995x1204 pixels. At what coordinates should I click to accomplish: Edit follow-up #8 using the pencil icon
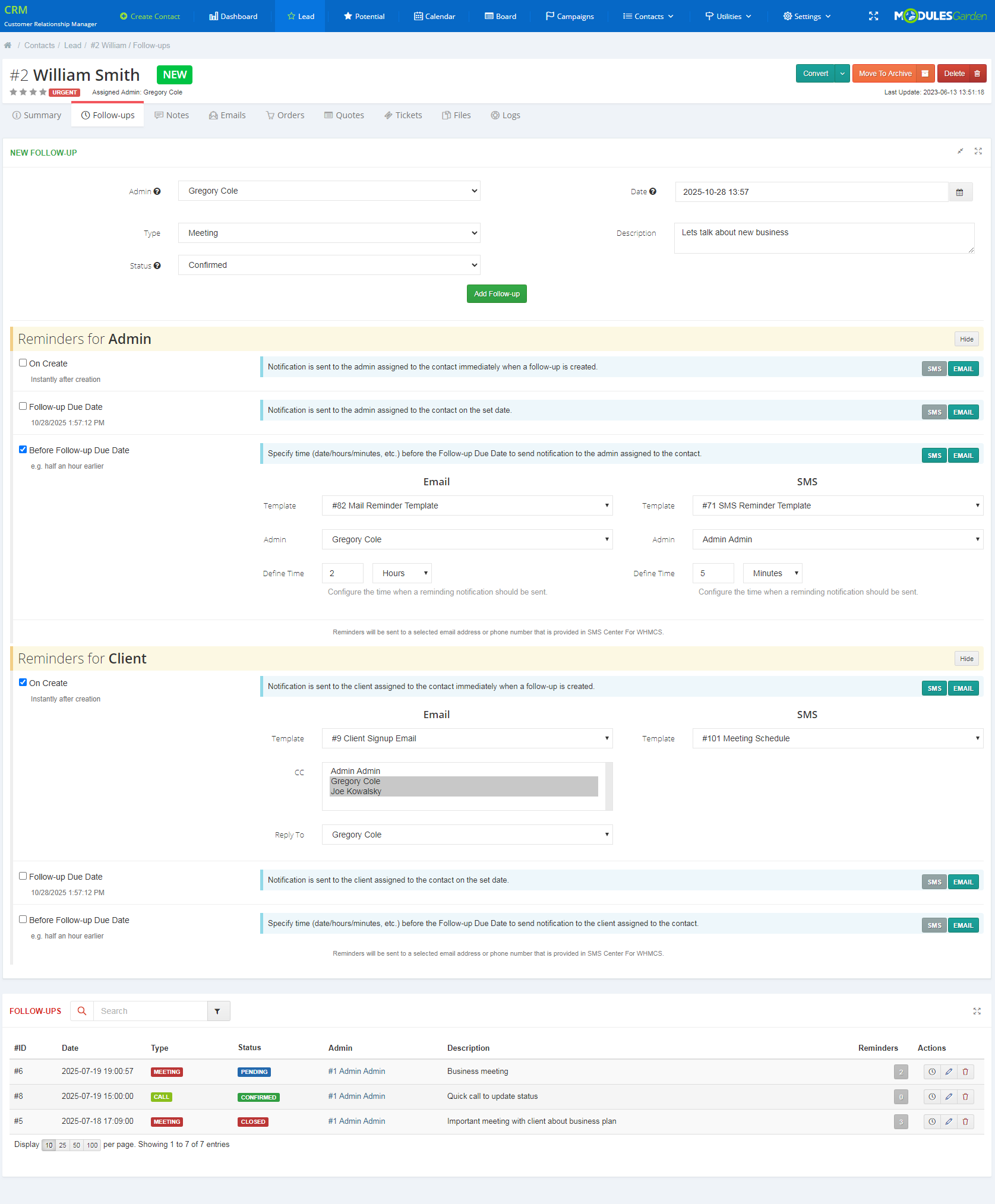(x=949, y=1096)
